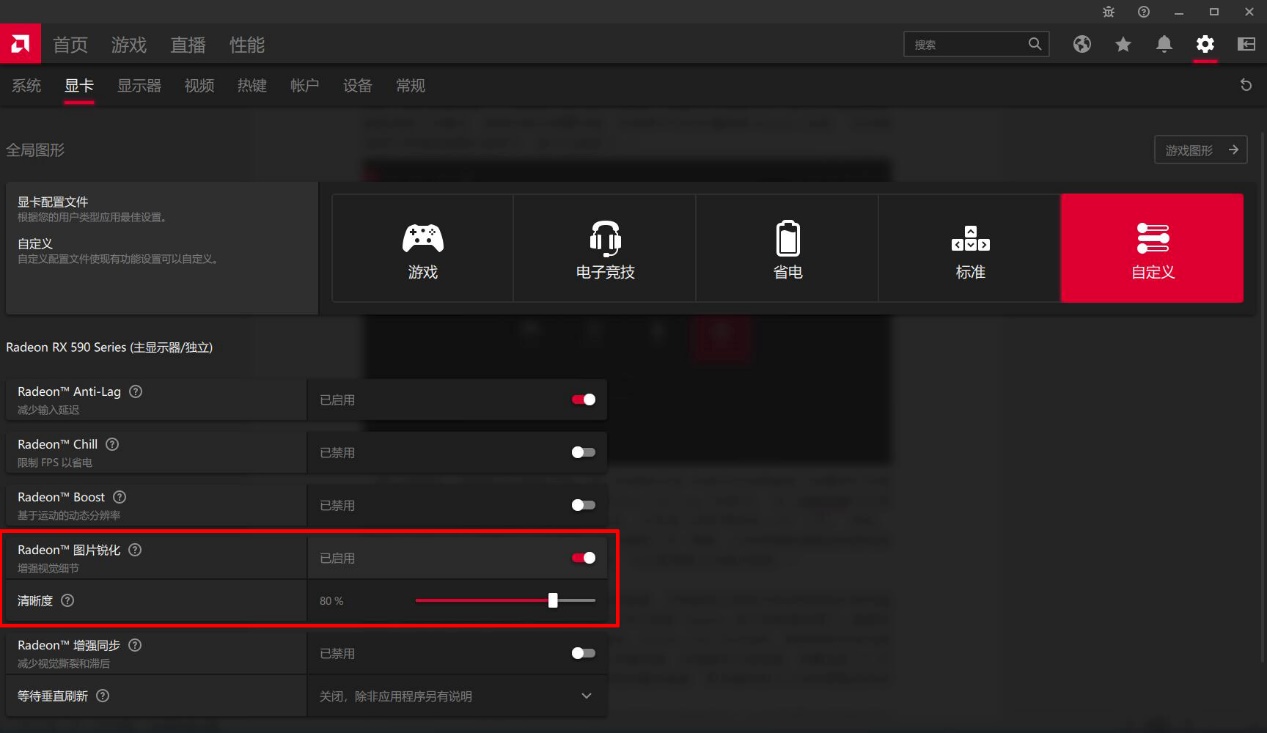Show help for Radeon 图片锐化

[135, 550]
